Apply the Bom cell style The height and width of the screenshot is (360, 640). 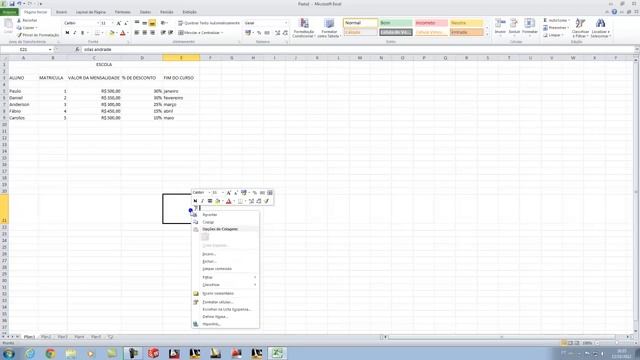pos(396,23)
